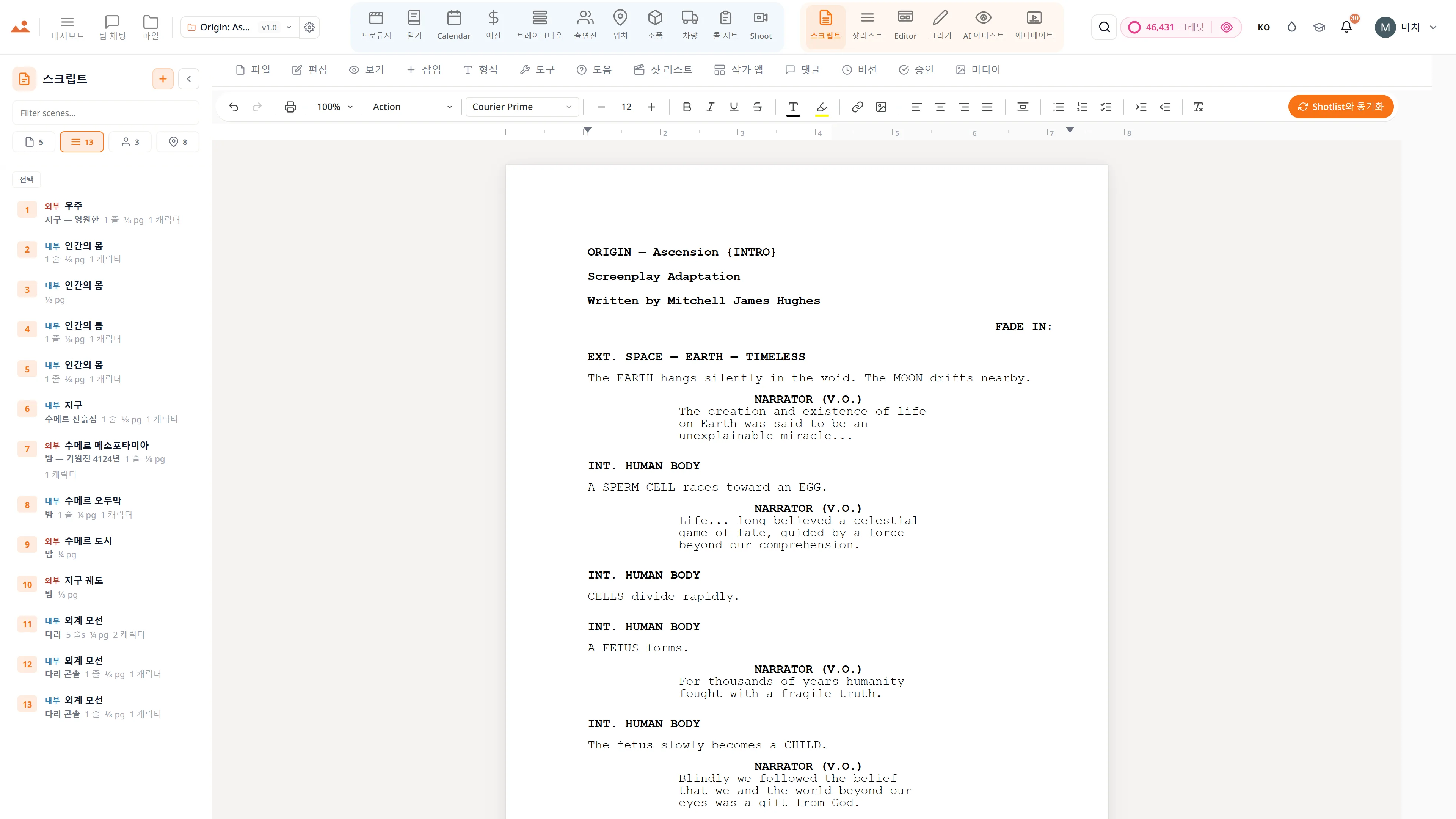The height and width of the screenshot is (819, 1456).
Task: Toggle the checklist formatting button
Action: 1106,107
